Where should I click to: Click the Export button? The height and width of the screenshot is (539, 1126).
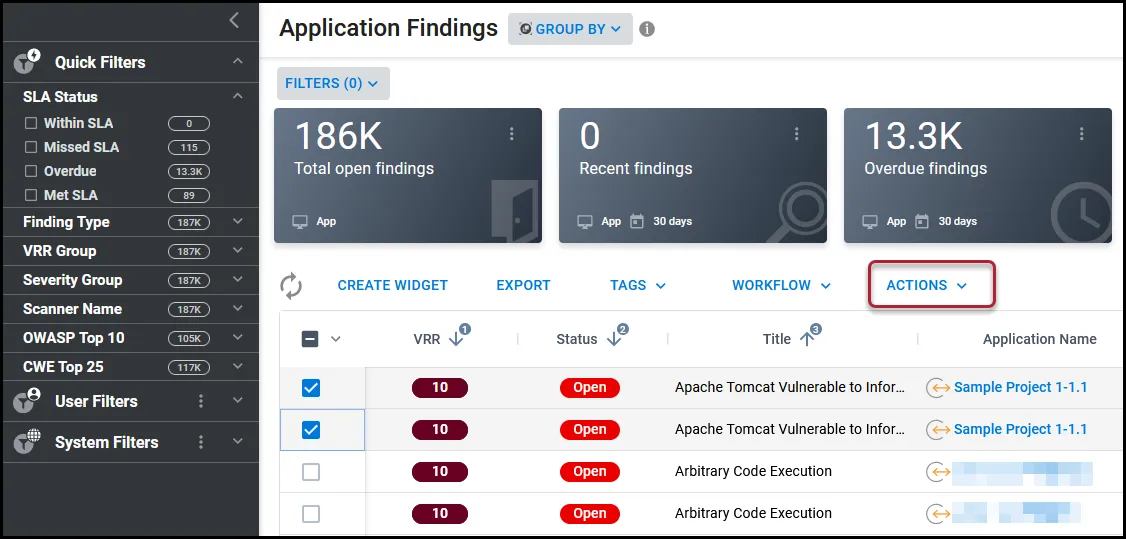click(x=524, y=285)
